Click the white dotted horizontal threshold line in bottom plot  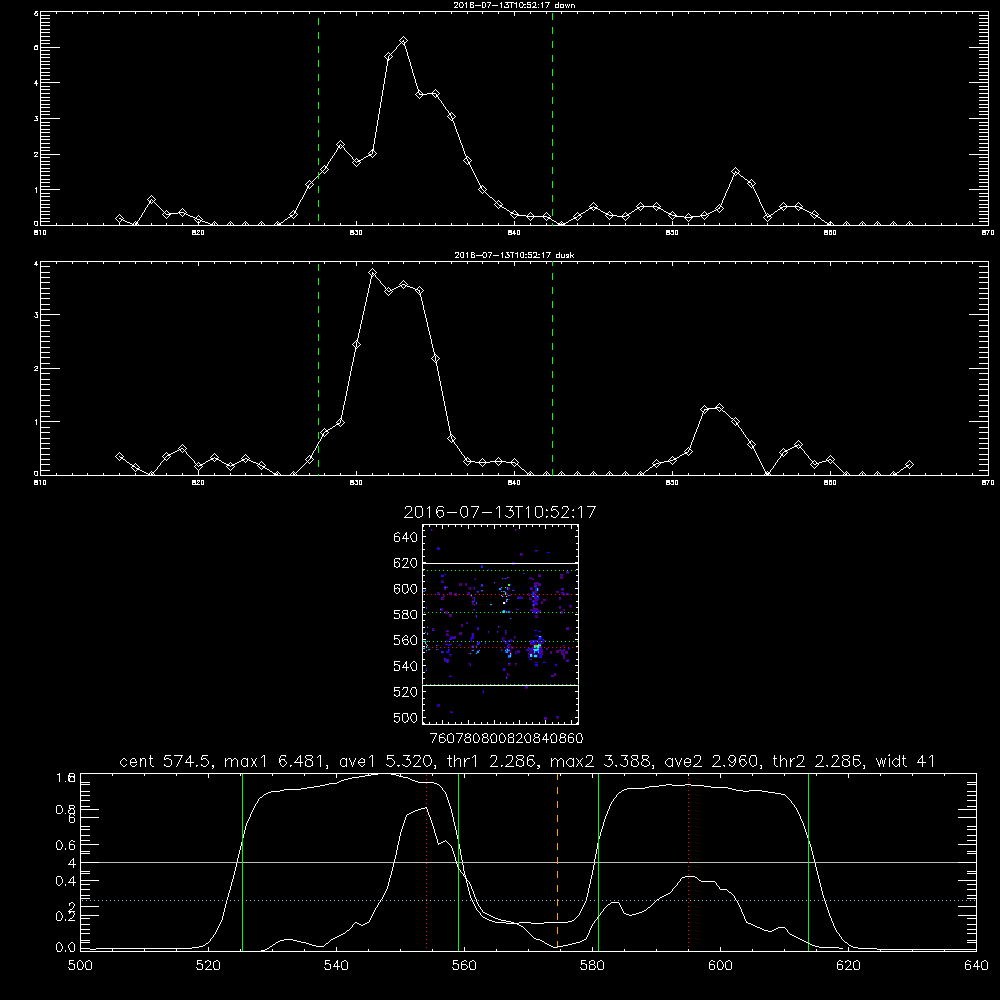528,901
